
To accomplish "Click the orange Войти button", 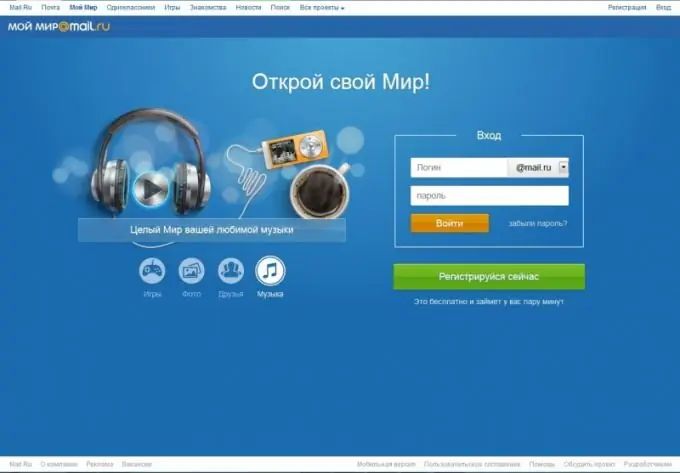I will coord(450,223).
